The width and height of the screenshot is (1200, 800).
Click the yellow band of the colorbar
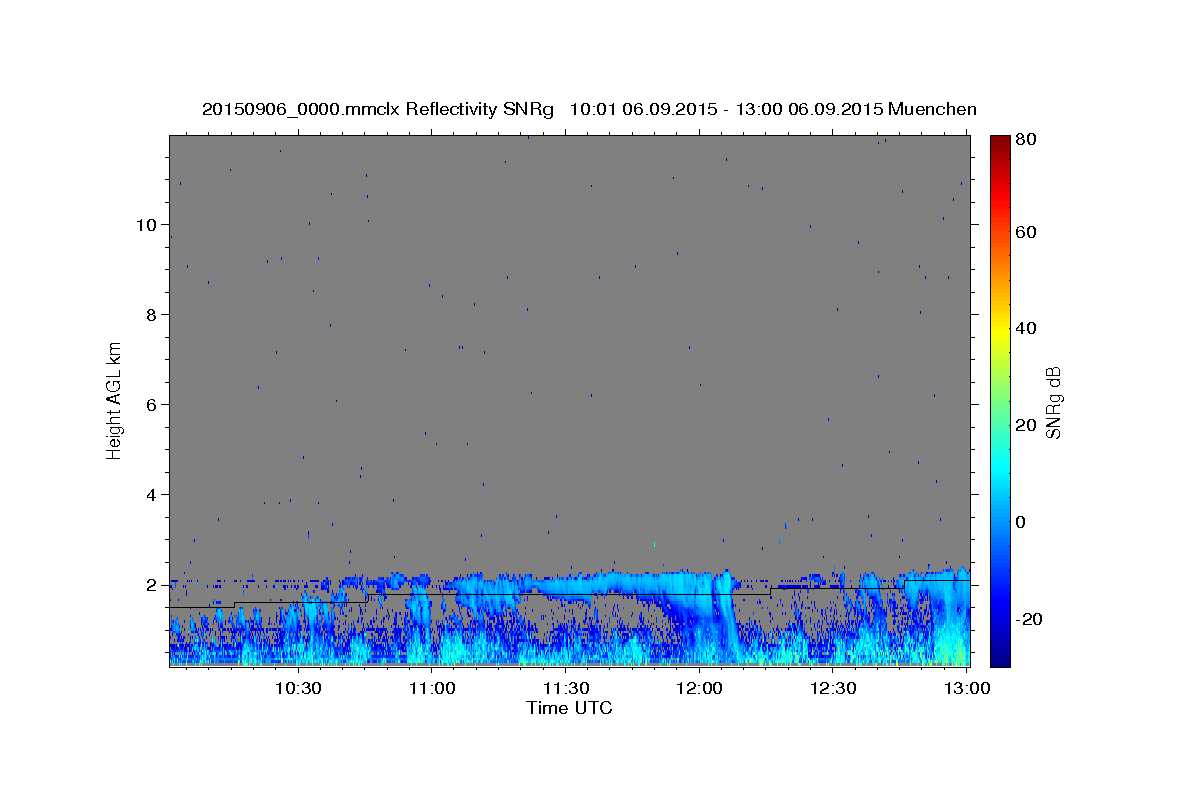(1000, 328)
